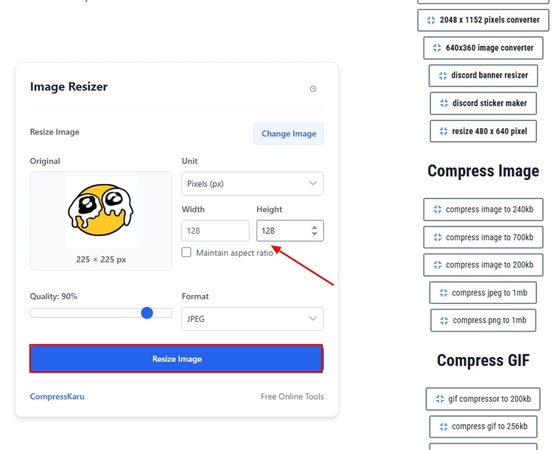553x450 pixels.
Task: Open gif compressor to 200kb link
Action: pos(483,399)
